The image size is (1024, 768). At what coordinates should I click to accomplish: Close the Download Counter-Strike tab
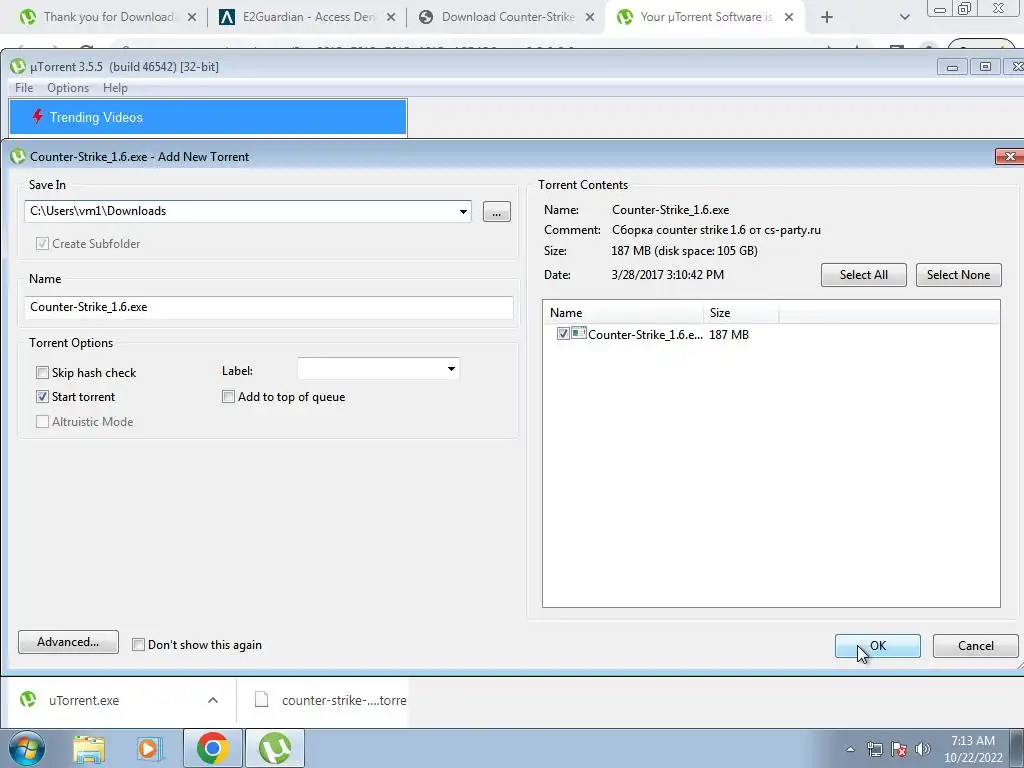(x=590, y=18)
